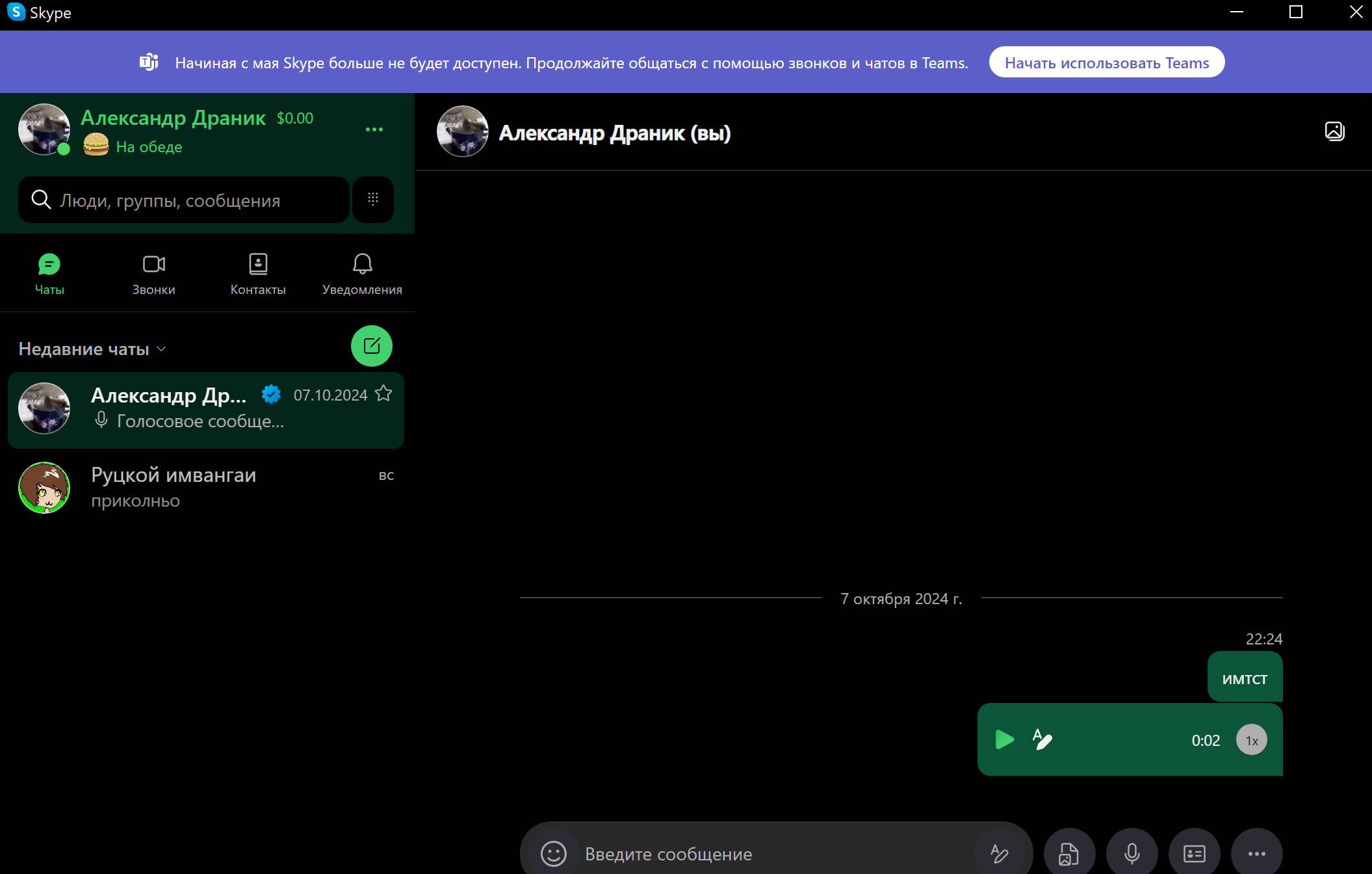Screen dimensions: 1372x874
Task: Click the 07.10.2024 chat date
Action: [x=330, y=395]
